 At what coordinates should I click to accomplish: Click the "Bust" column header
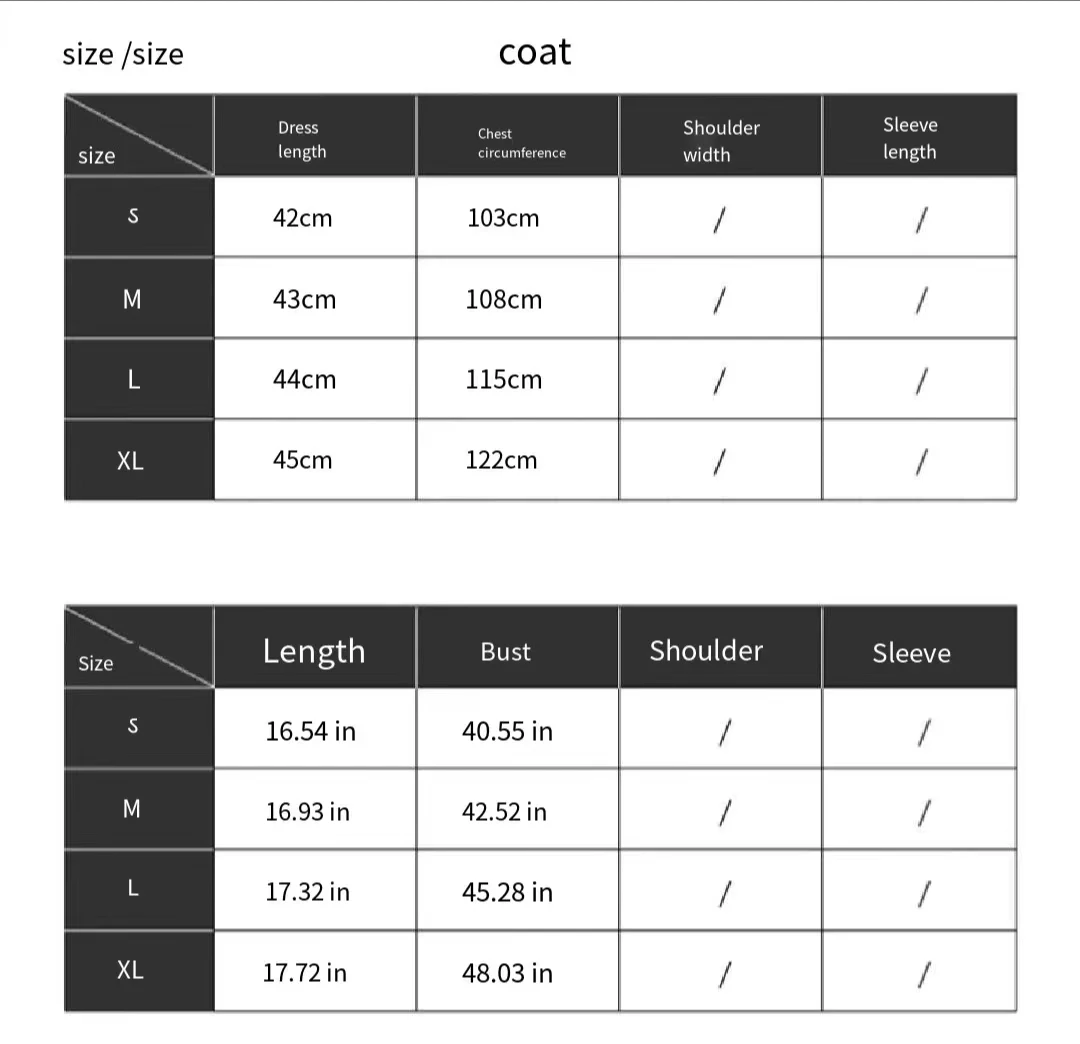coord(505,652)
